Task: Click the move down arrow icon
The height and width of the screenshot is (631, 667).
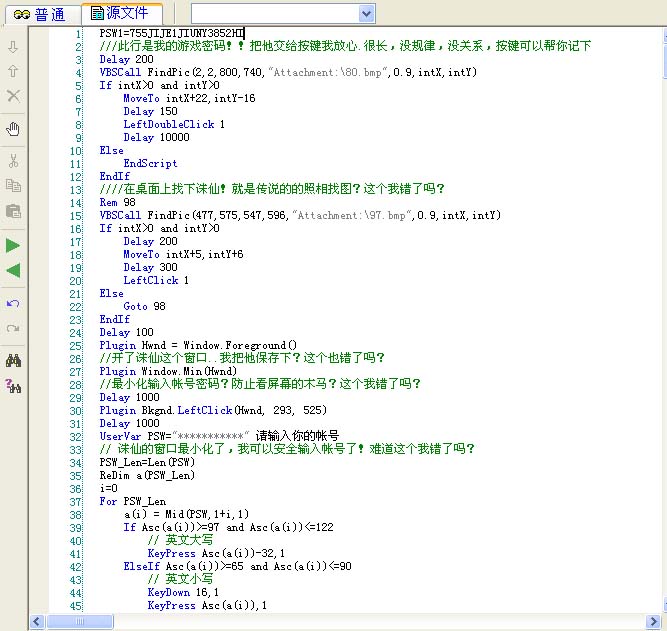Action: [13, 47]
